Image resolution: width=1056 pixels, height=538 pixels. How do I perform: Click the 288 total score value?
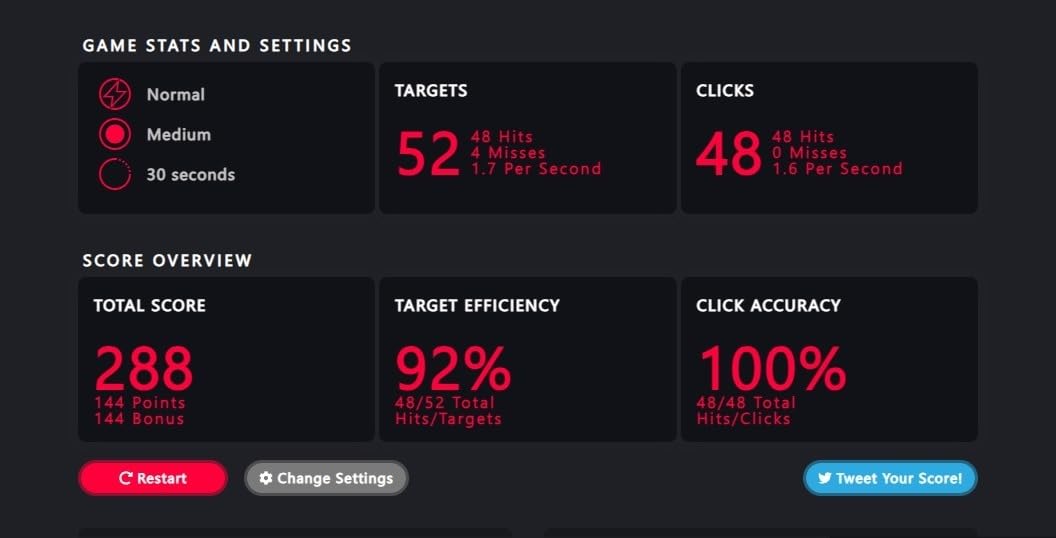tap(144, 368)
